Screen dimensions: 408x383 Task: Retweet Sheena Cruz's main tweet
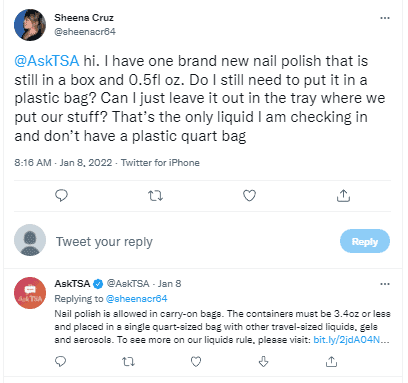[155, 196]
